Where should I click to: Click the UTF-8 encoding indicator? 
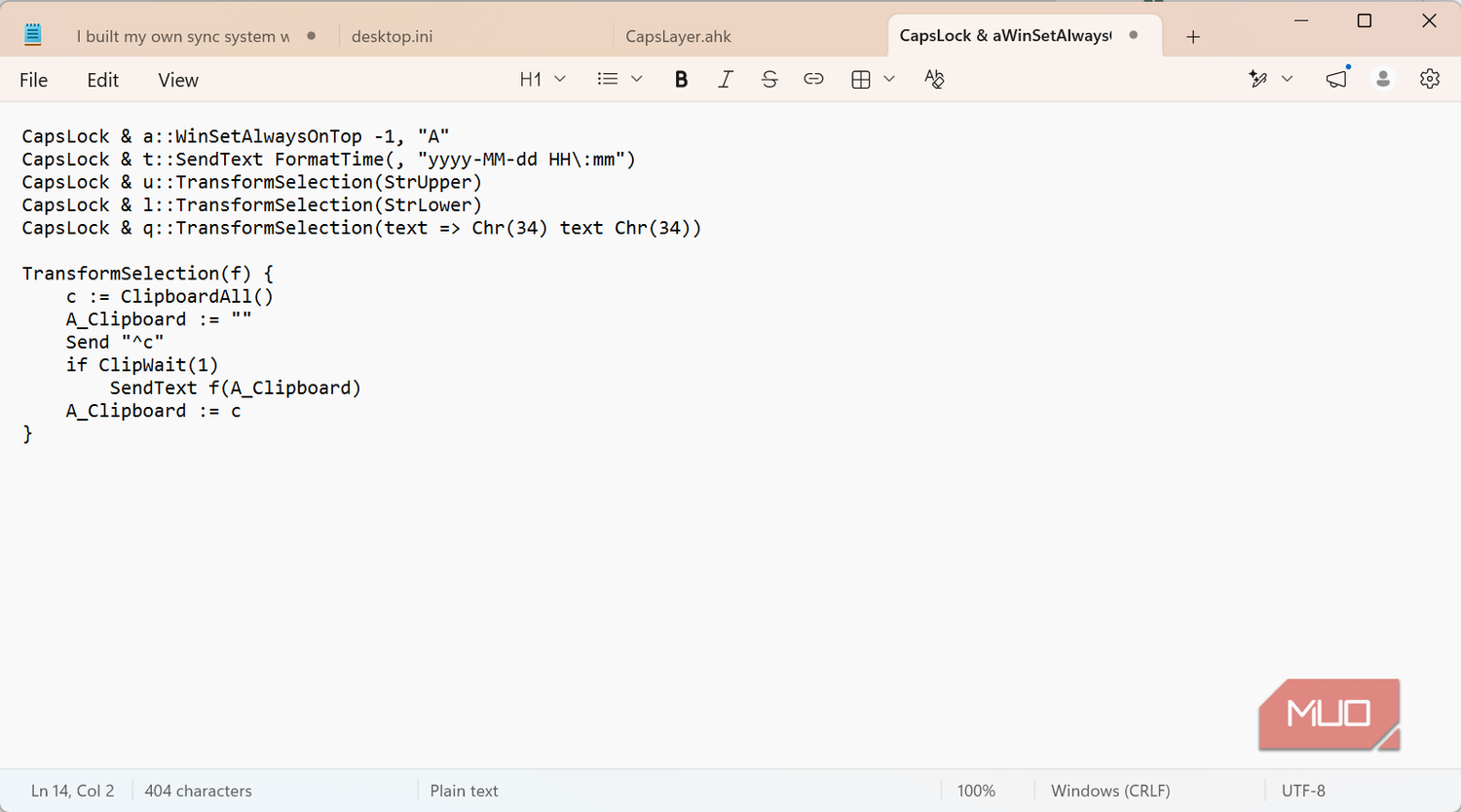(x=1303, y=791)
